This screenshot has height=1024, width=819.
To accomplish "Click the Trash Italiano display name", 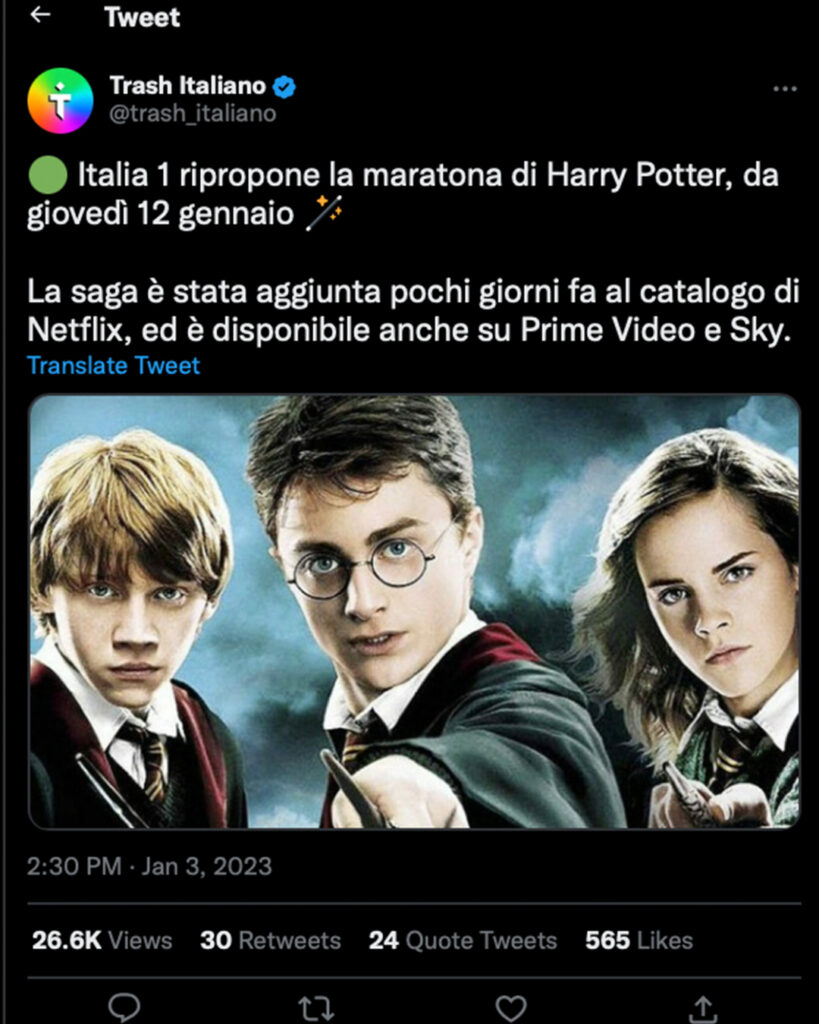I will coord(187,86).
